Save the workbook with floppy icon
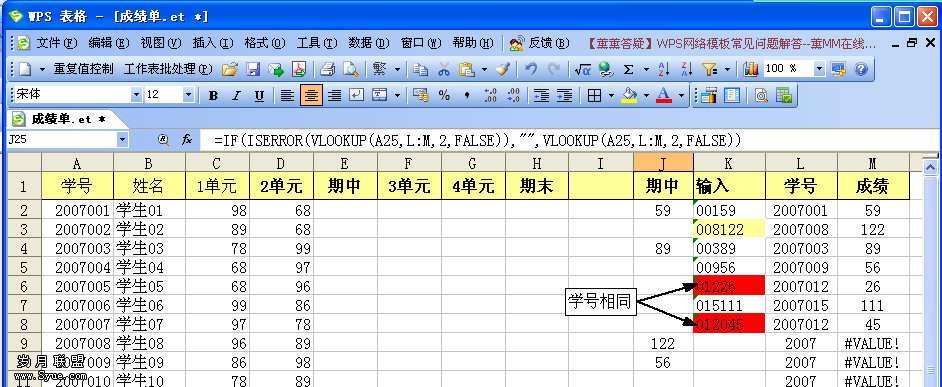Viewport: 942px width, 387px height. [254, 69]
